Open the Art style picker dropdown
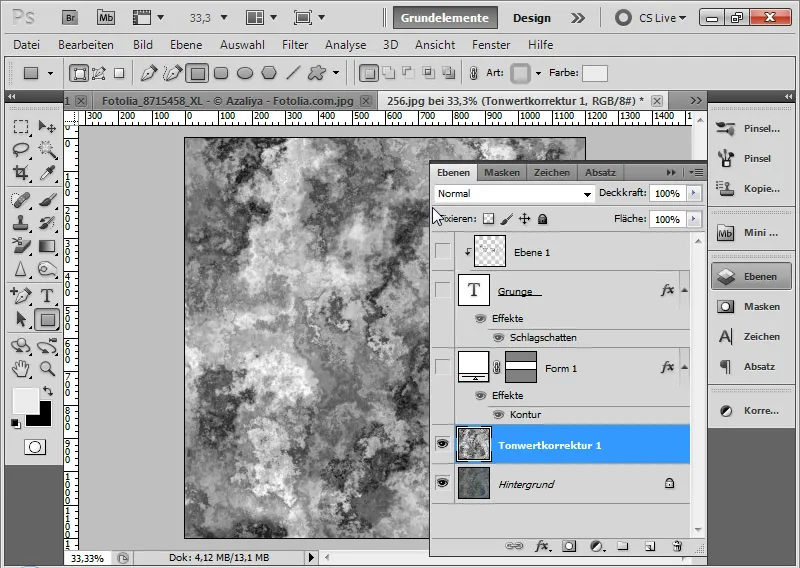Image resolution: width=800 pixels, height=568 pixels. tap(538, 73)
